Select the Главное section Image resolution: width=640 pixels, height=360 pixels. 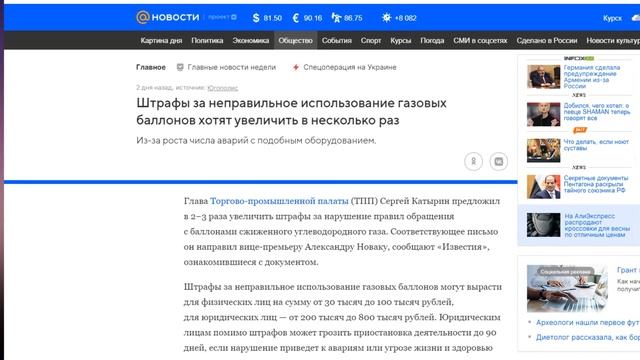point(151,67)
